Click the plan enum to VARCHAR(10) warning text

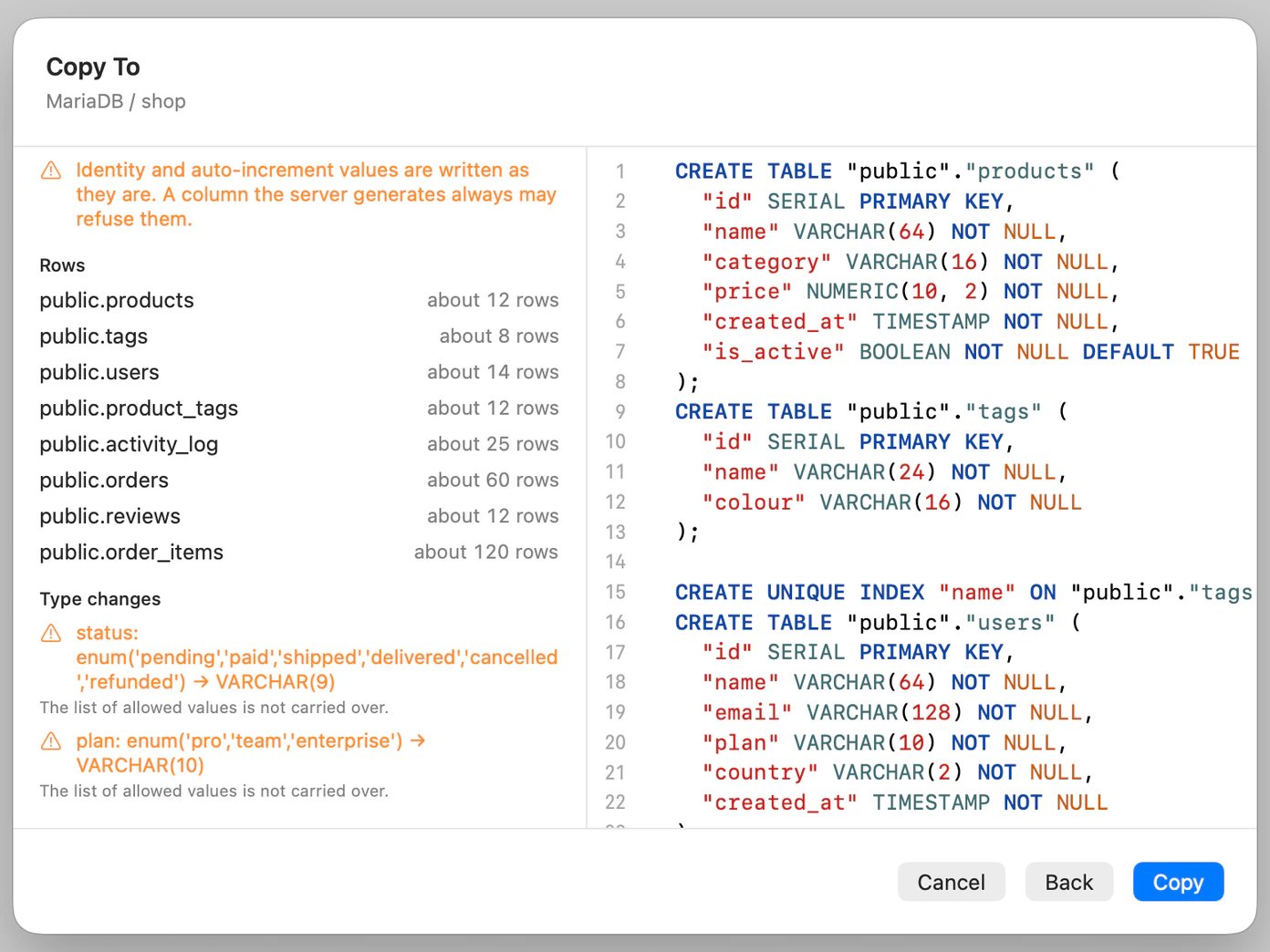click(251, 753)
